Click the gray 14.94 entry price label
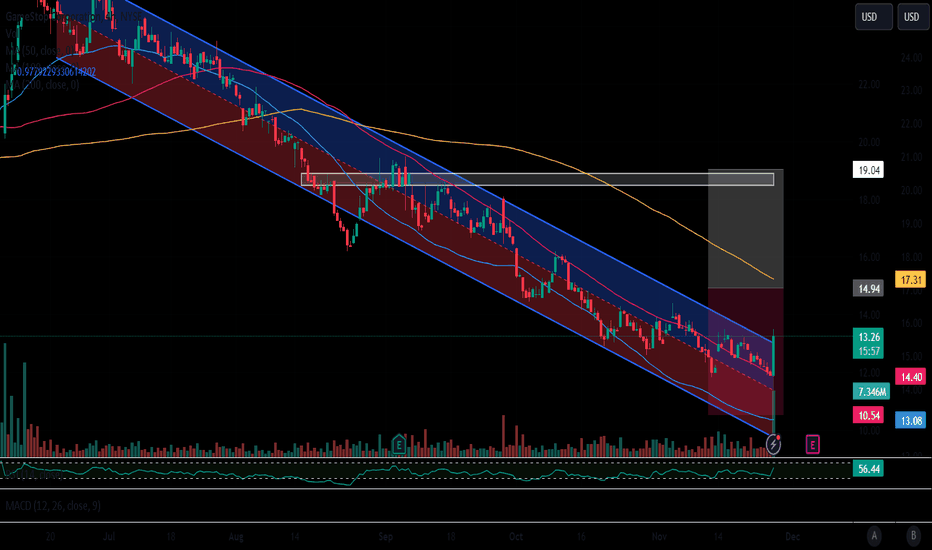Screen dimensions: 932x550 point(868,289)
